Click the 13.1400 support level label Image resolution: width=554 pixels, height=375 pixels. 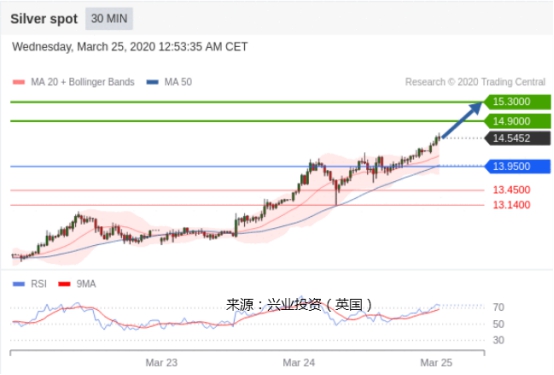511,205
